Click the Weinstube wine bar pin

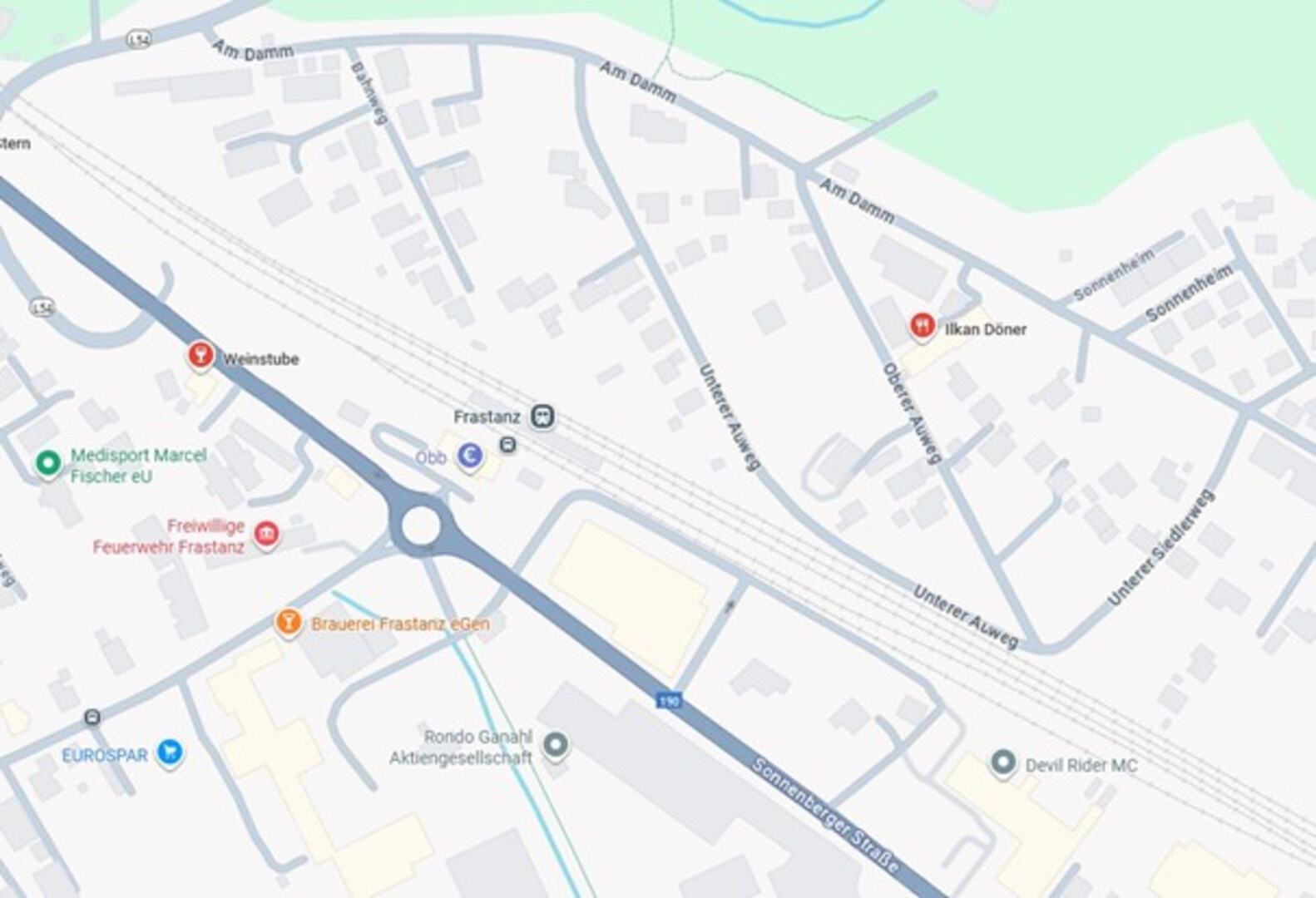click(x=200, y=355)
